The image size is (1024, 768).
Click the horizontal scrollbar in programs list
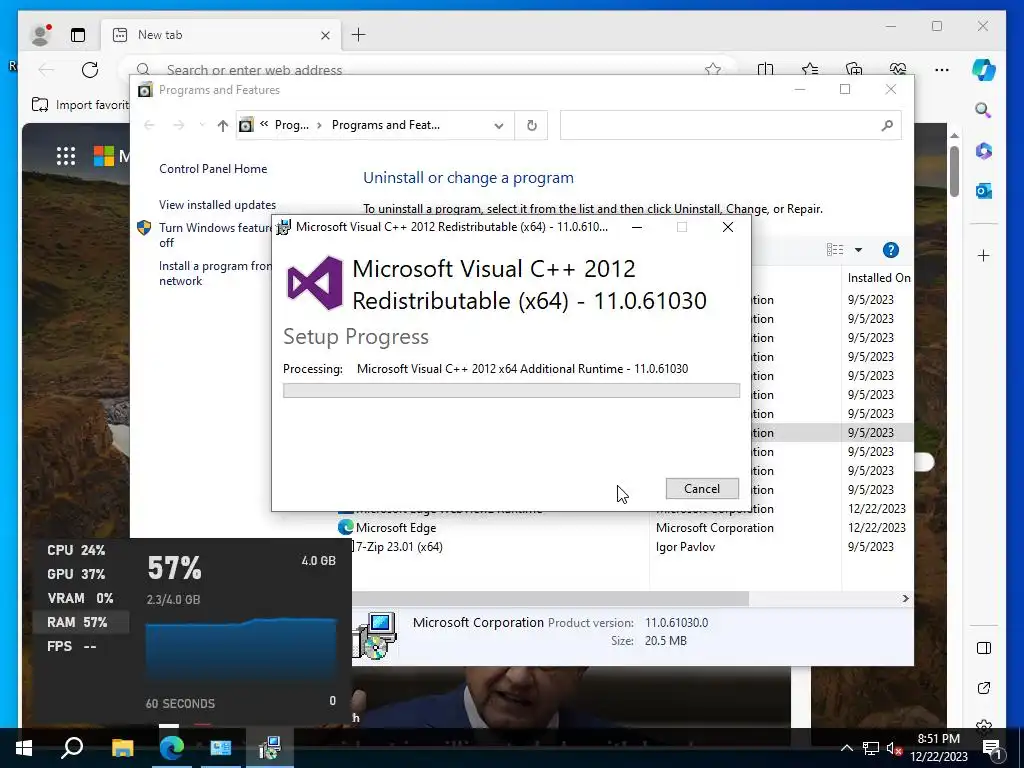coord(551,598)
